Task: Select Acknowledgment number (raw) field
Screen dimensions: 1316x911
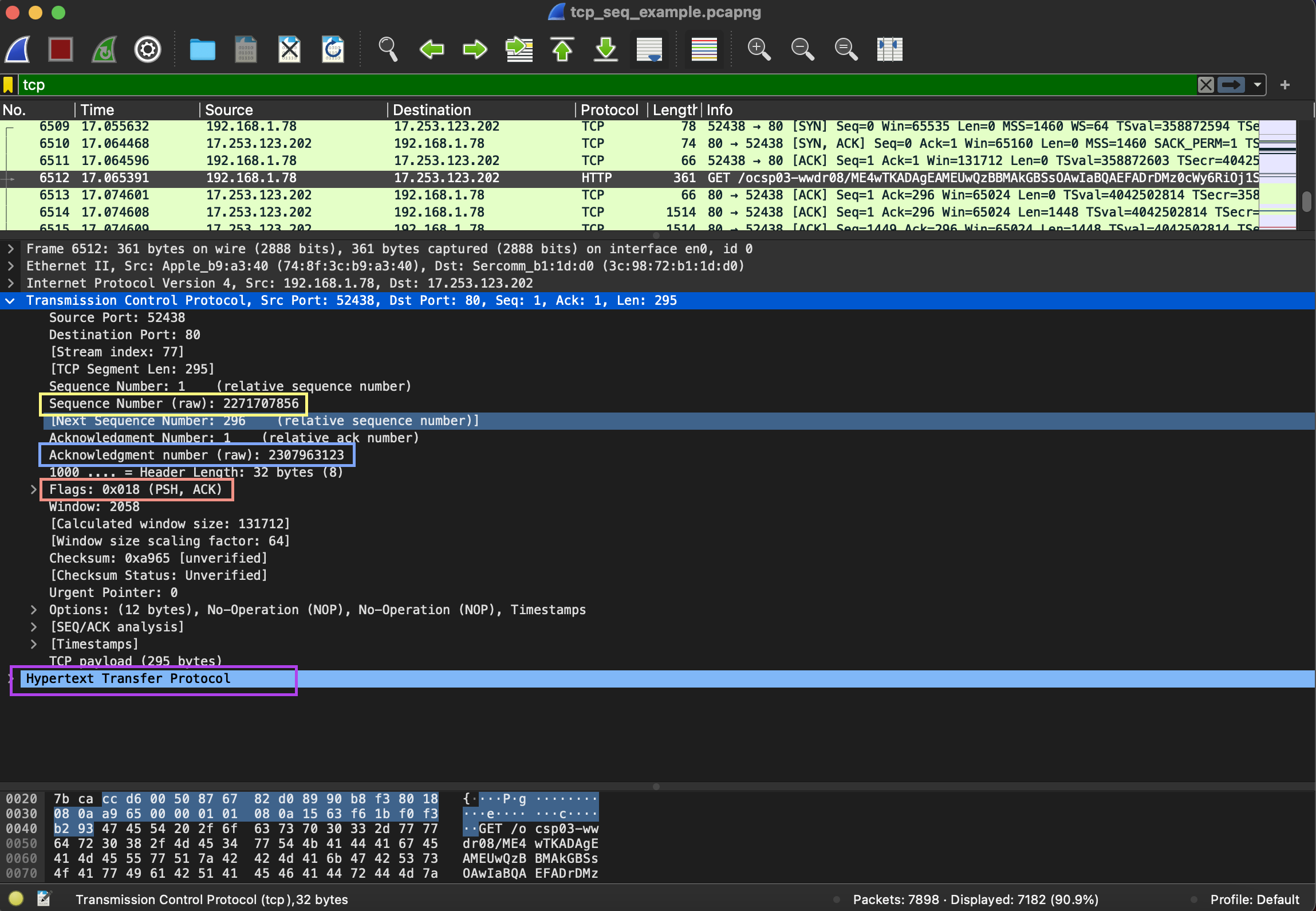Action: pyautogui.click(x=196, y=455)
